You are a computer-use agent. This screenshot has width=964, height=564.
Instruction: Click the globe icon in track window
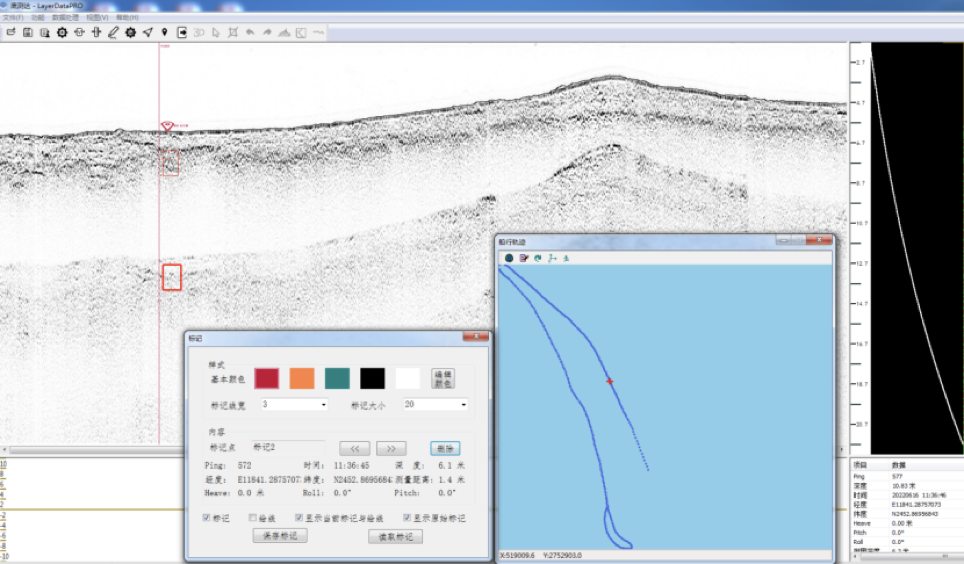tap(509, 258)
